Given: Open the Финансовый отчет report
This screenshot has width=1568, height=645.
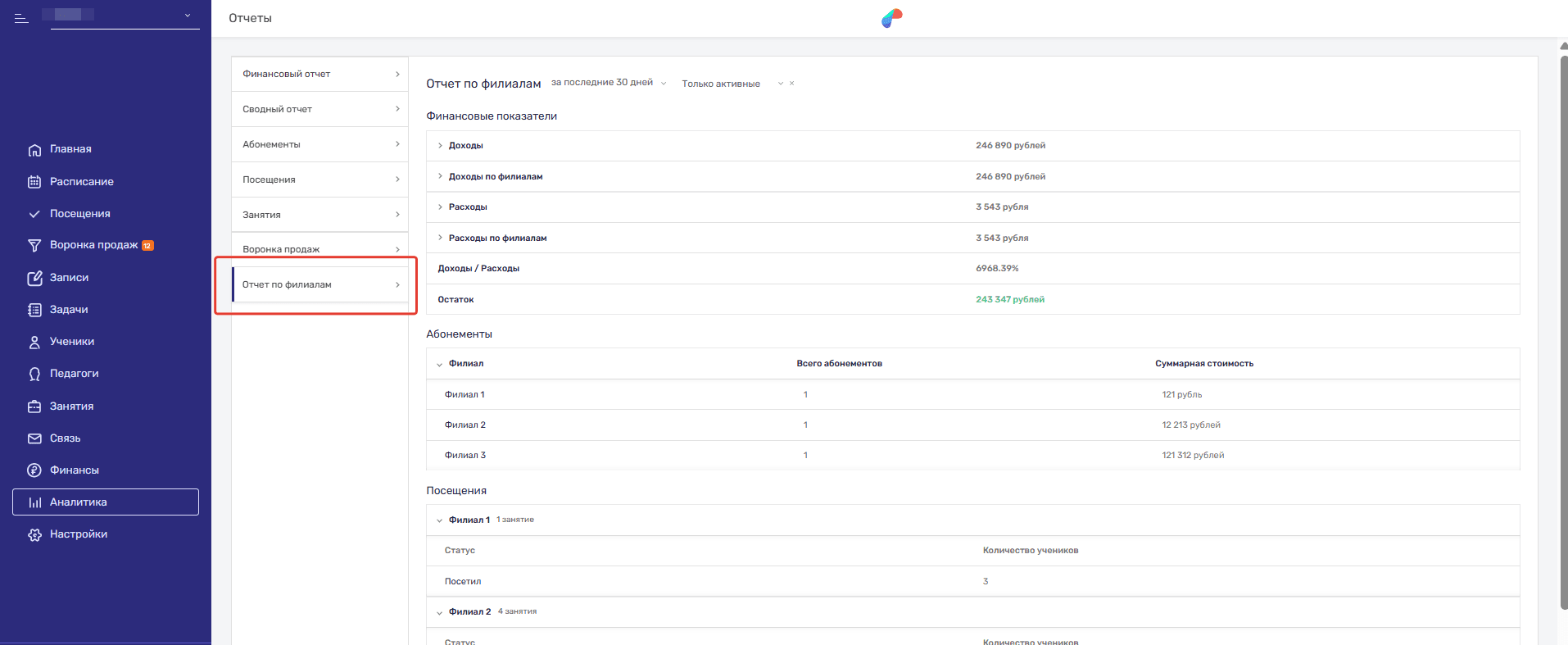Looking at the screenshot, I should (319, 74).
